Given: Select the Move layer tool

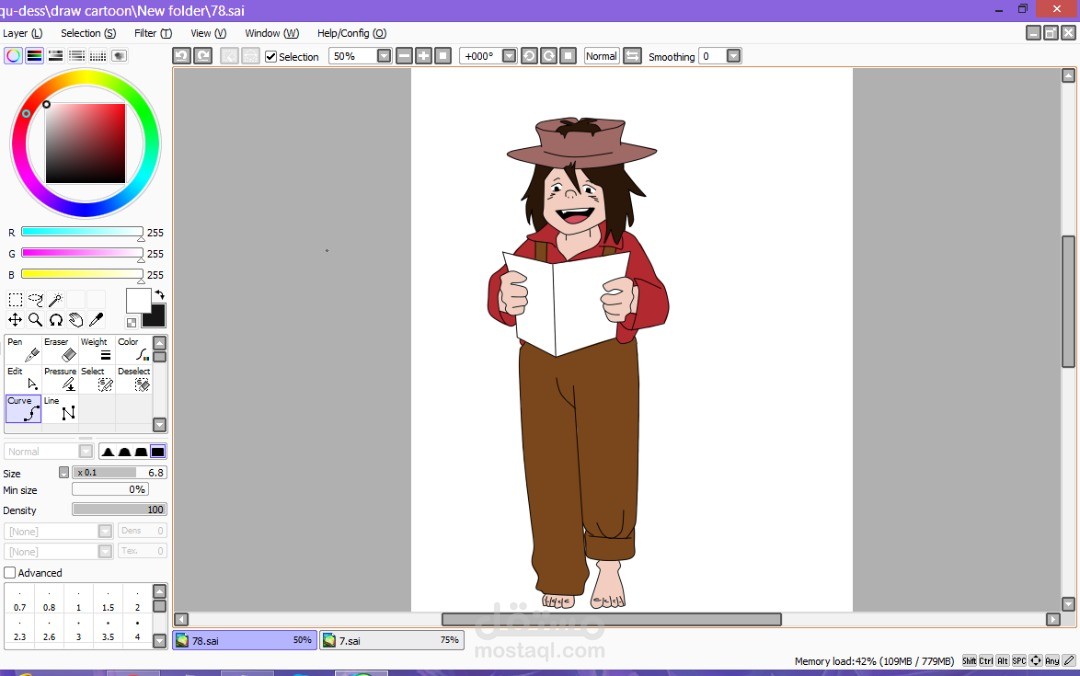Looking at the screenshot, I should coord(15,320).
